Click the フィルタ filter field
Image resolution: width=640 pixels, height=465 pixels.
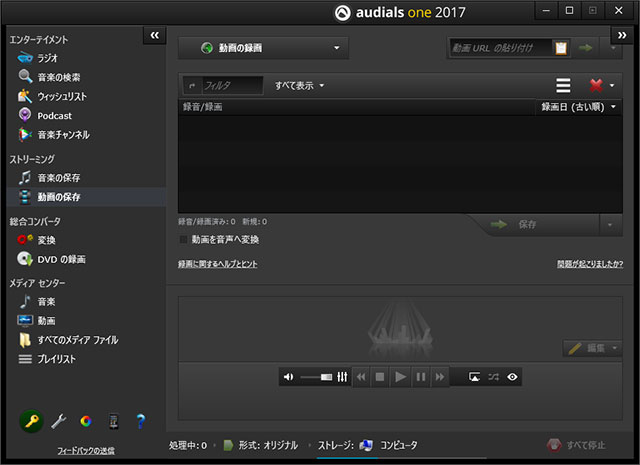pos(232,85)
